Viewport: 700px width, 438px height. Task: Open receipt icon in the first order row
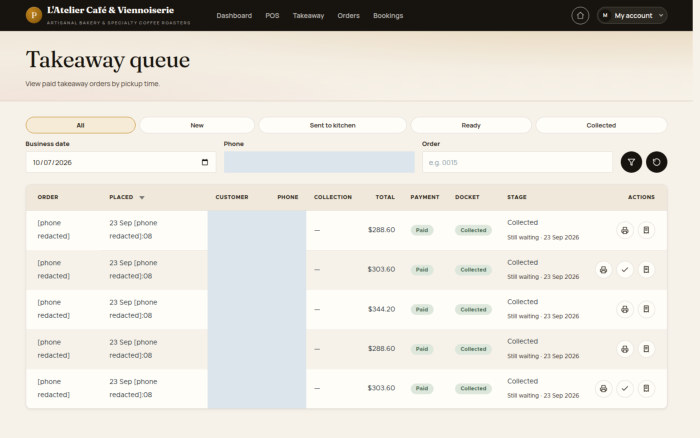tap(646, 230)
